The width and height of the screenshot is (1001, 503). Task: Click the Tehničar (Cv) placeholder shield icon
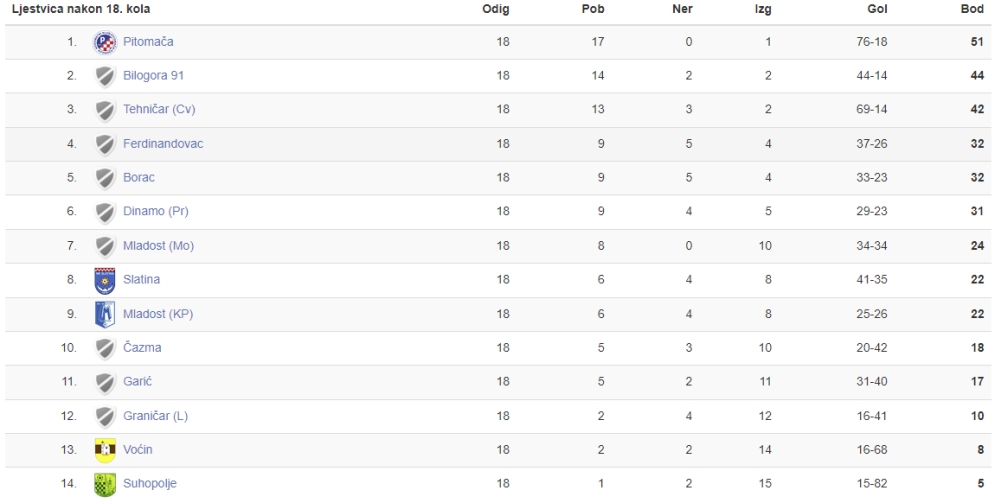[105, 110]
